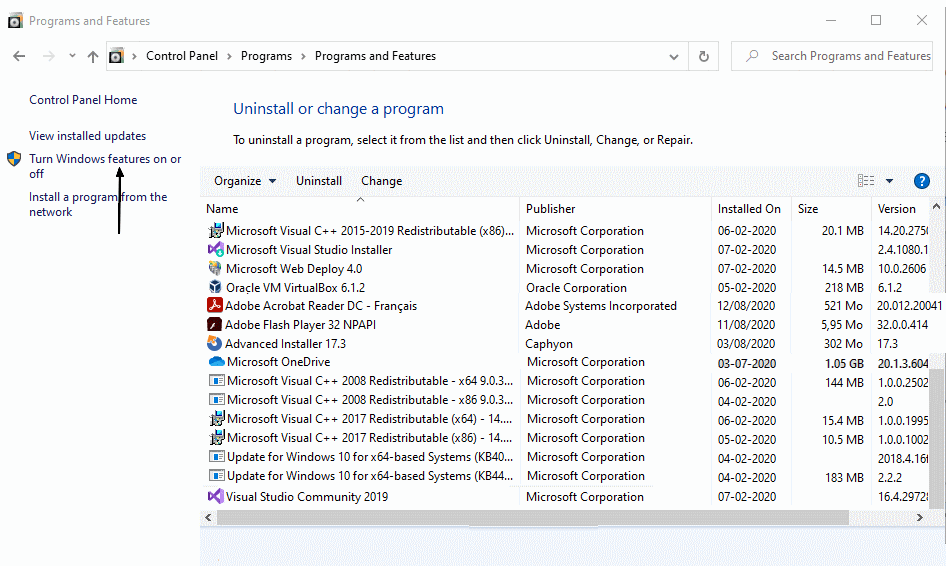Select Adobe Flash Player 32 NPAPI icon

(214, 324)
